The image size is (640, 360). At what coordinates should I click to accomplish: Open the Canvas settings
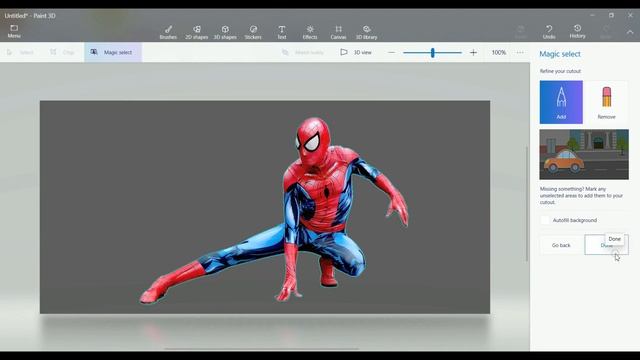point(338,32)
